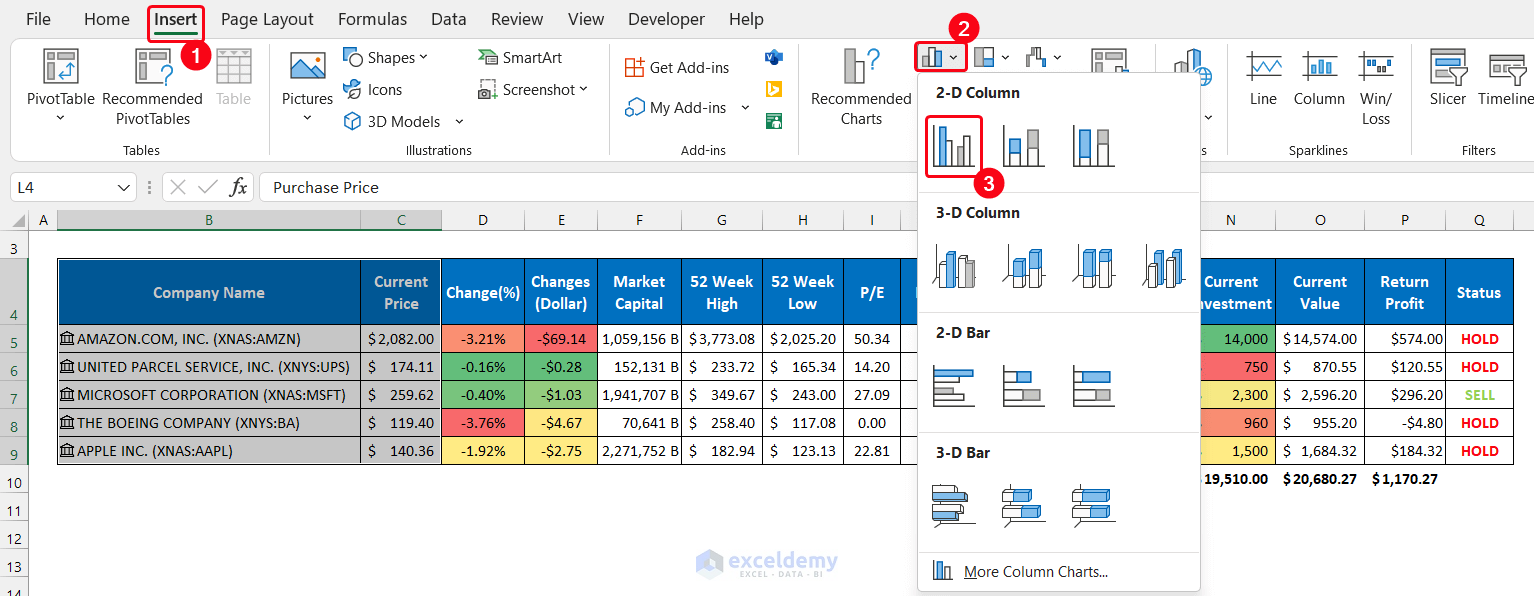Insert a Line sparkline
1534x596 pixels.
click(1263, 78)
